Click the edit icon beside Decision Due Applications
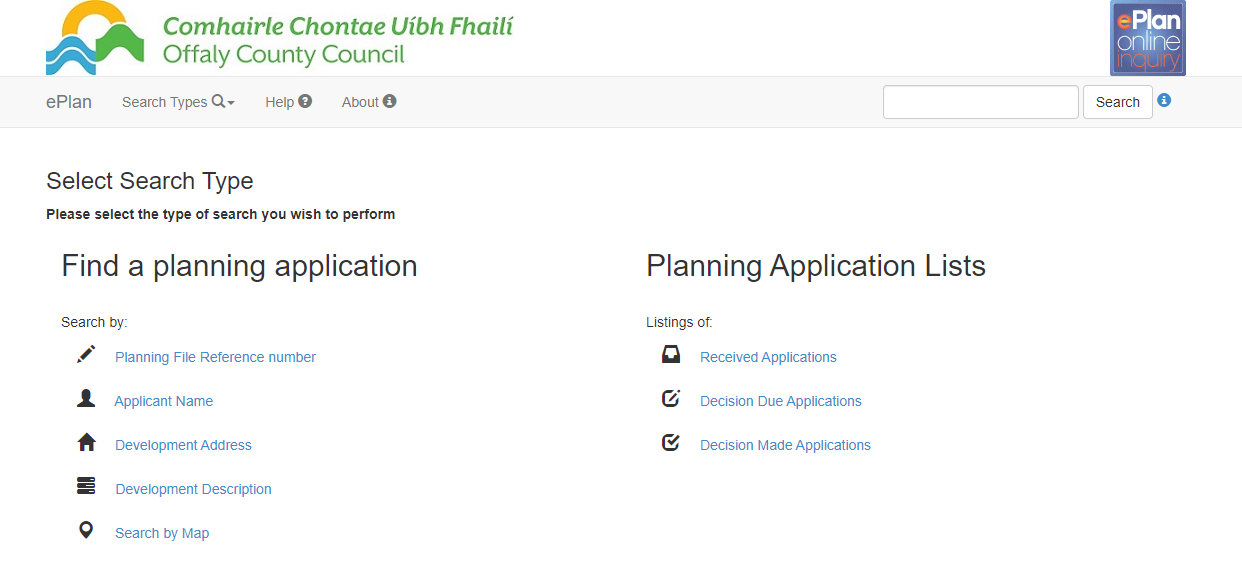Screen dimensions: 1242x561 [671, 398]
